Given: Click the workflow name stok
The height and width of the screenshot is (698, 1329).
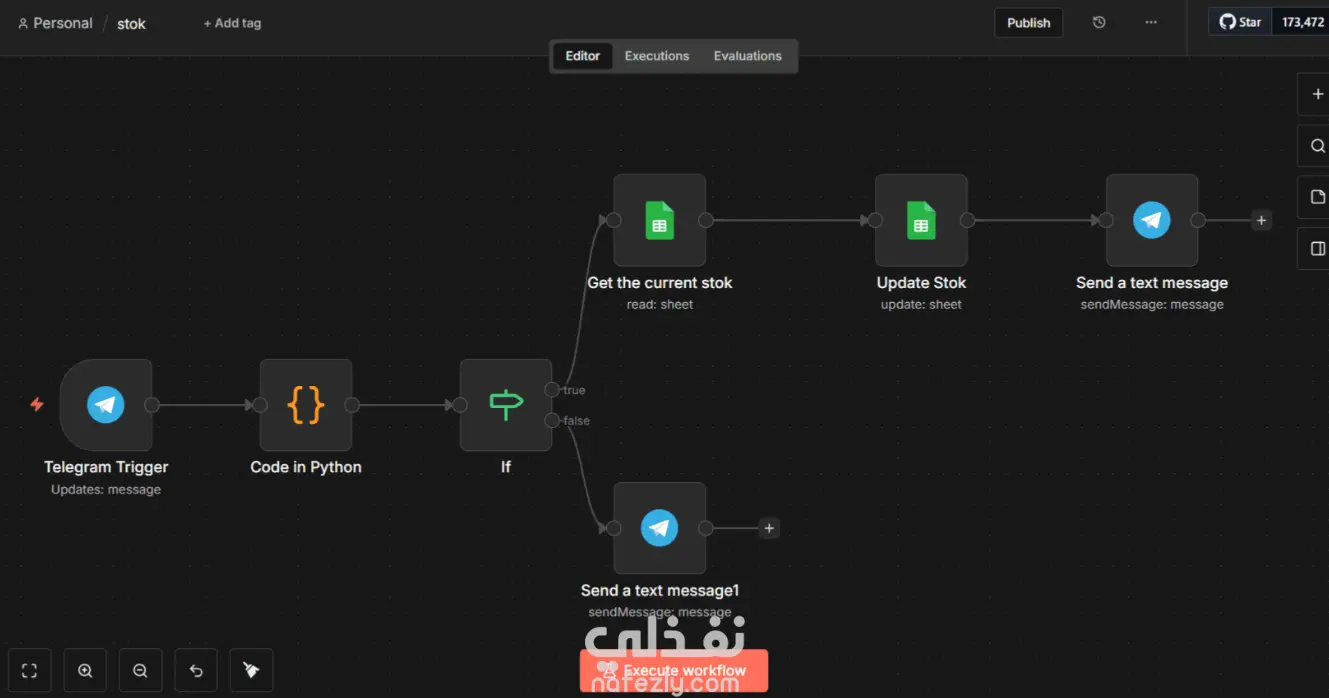Looking at the screenshot, I should pos(131,24).
